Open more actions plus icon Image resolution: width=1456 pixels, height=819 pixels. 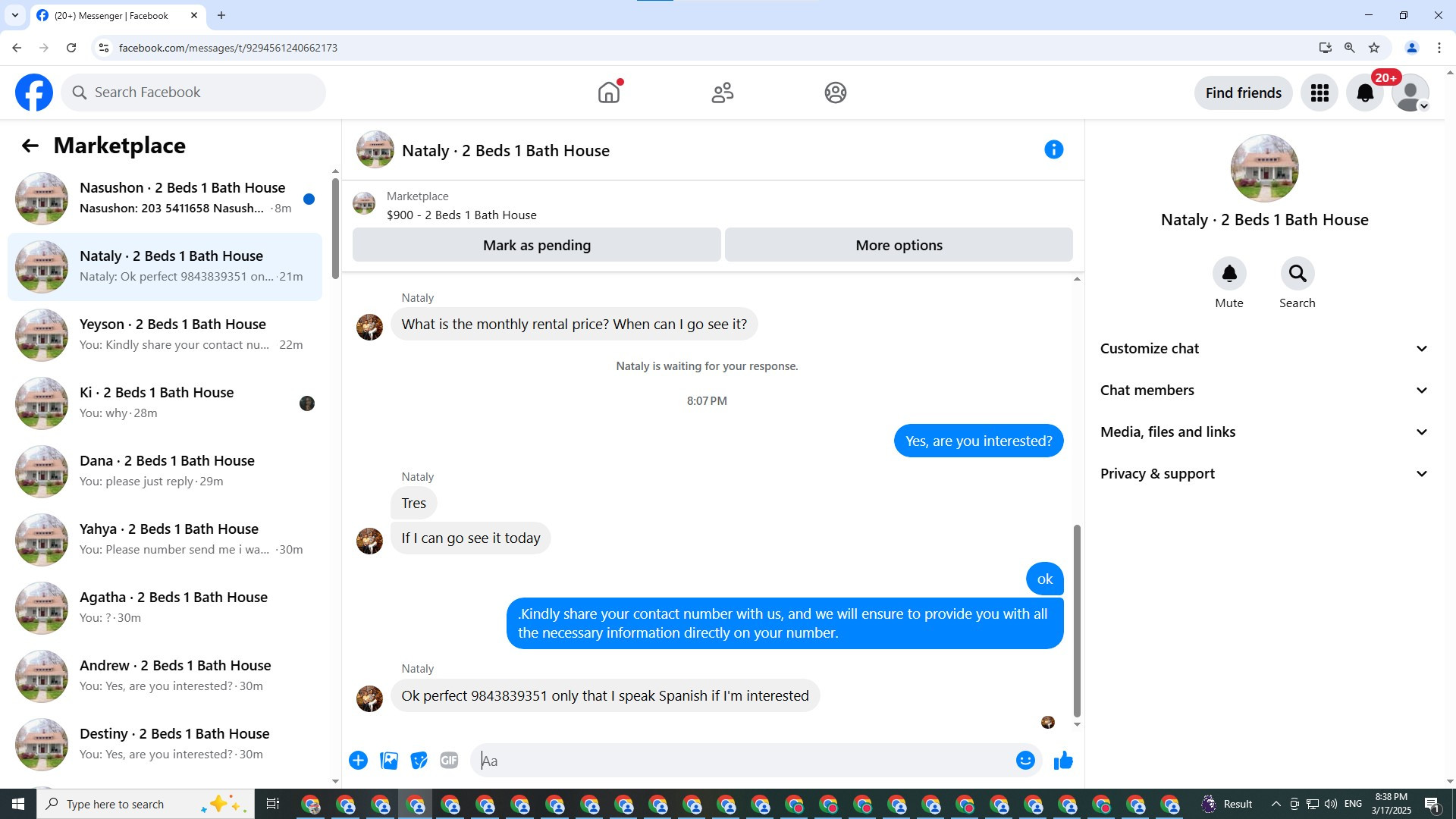coord(359,761)
